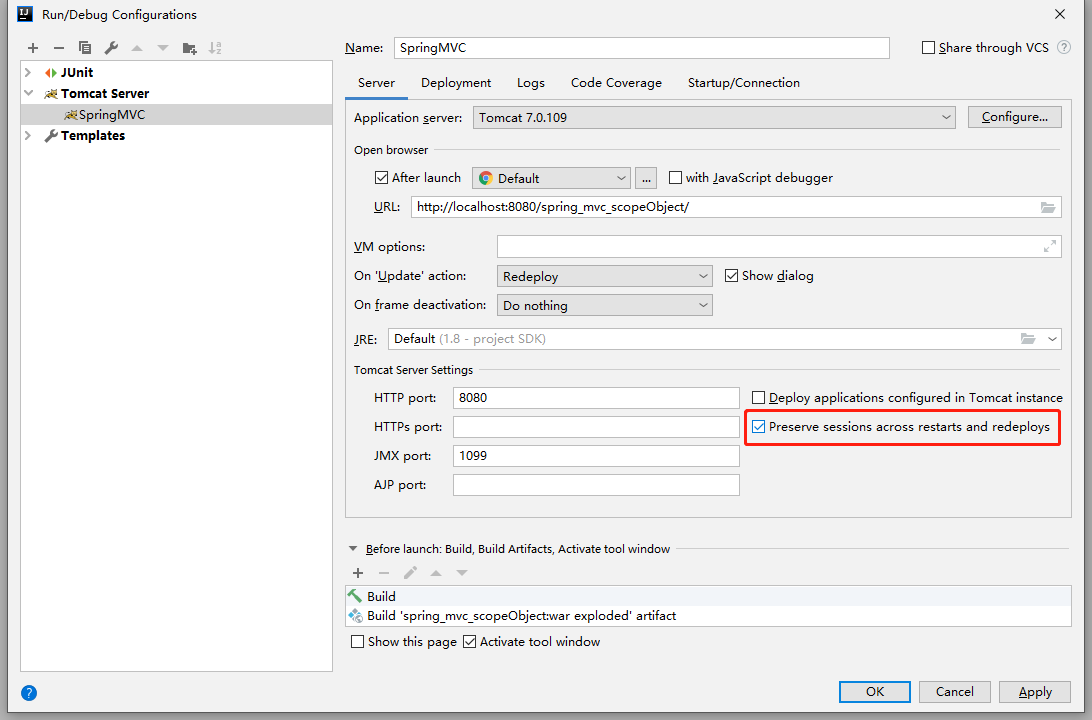Select JUnit label in tree
The image size is (1092, 720).
click(77, 72)
